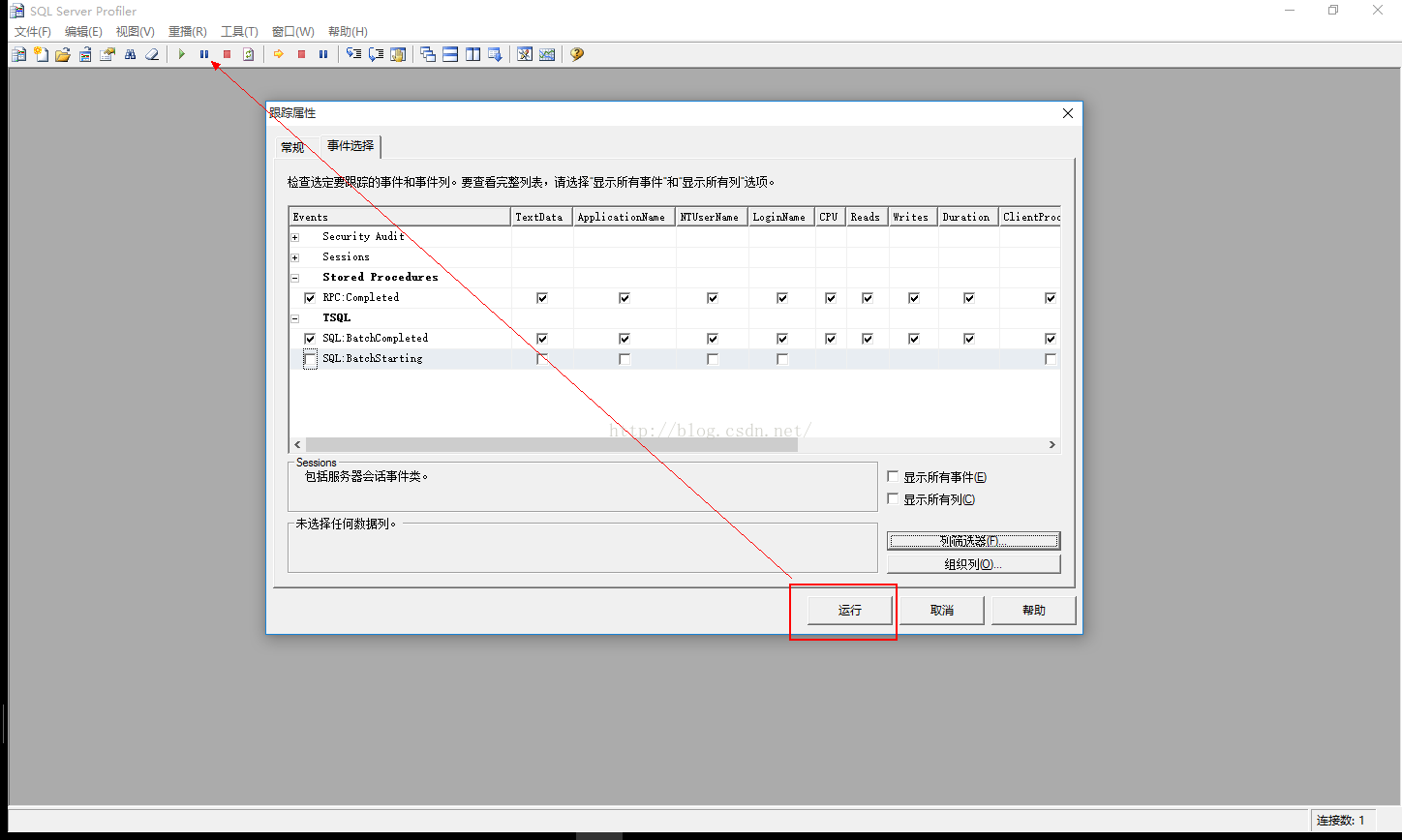Toggle auto scroll window icon
1402x840 pixels.
[495, 54]
